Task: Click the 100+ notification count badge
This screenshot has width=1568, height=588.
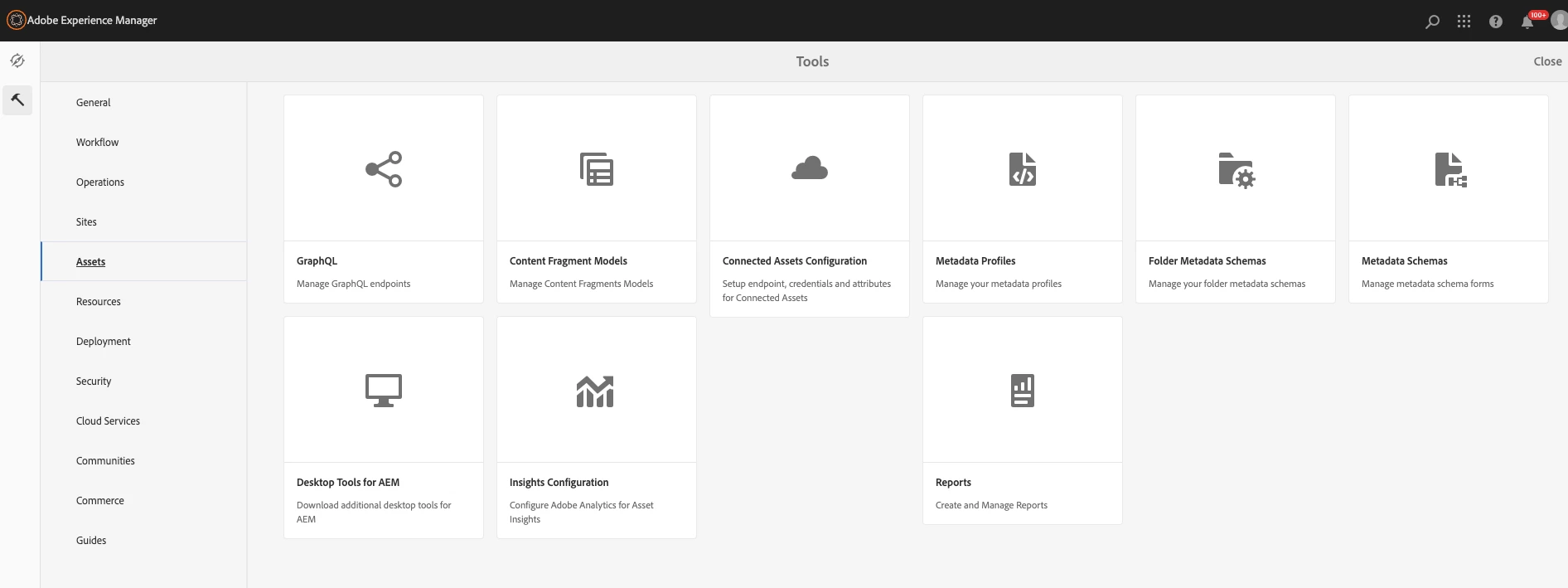Action: tap(1539, 15)
